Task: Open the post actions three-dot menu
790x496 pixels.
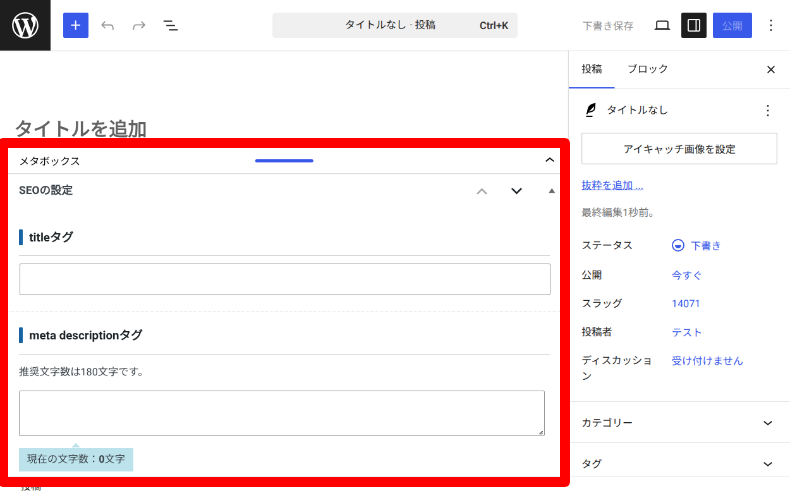Action: (x=767, y=110)
